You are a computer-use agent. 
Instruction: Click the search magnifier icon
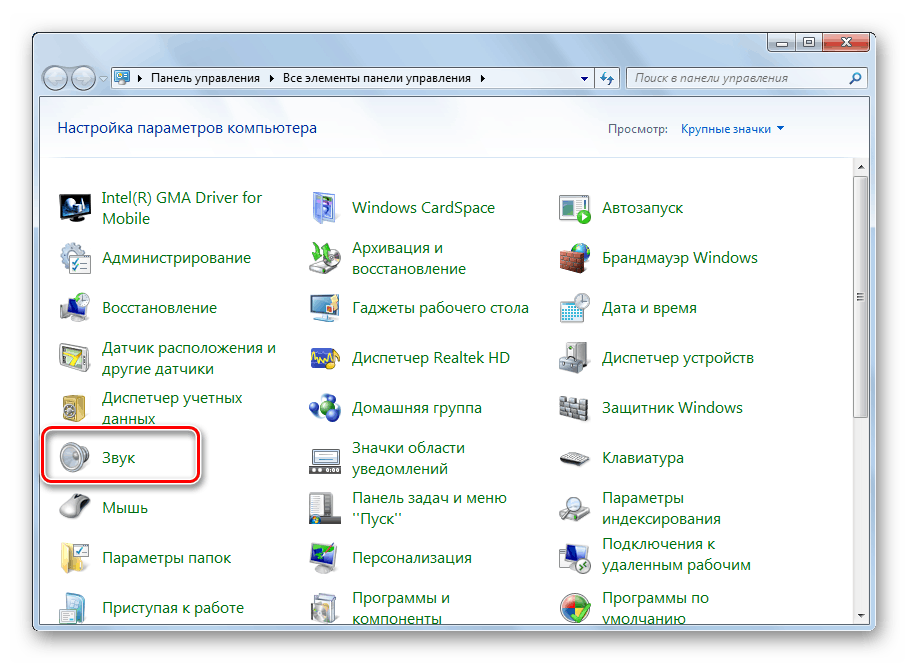click(x=855, y=78)
